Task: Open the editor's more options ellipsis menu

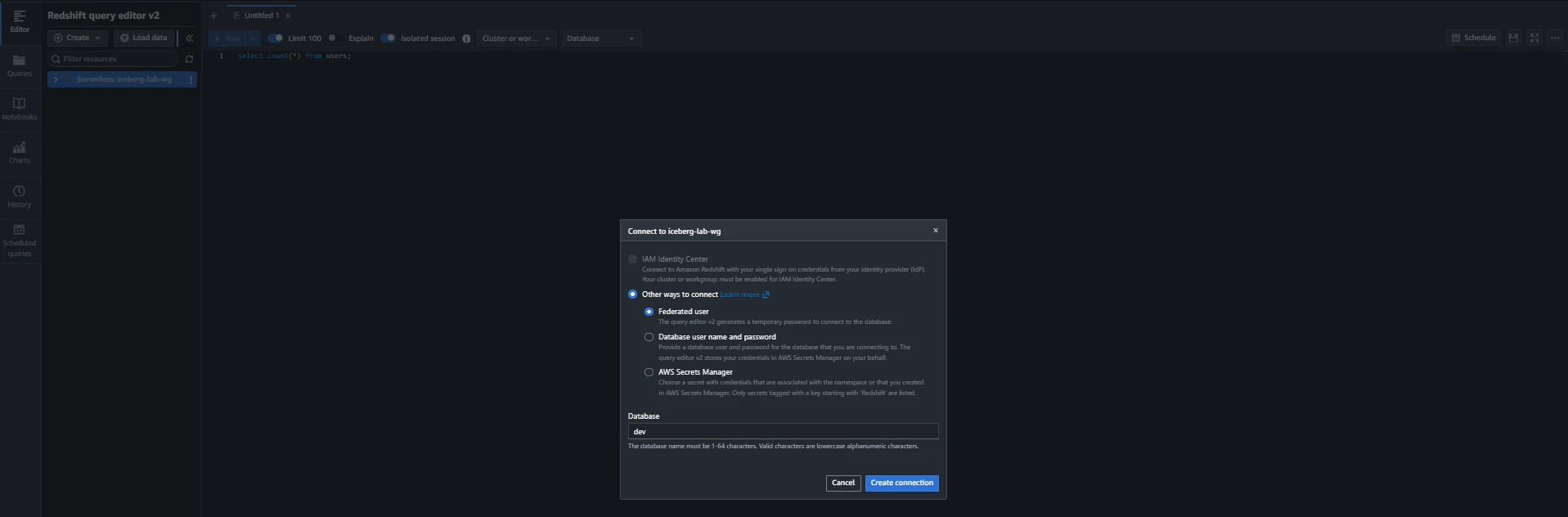Action: pos(1555,38)
